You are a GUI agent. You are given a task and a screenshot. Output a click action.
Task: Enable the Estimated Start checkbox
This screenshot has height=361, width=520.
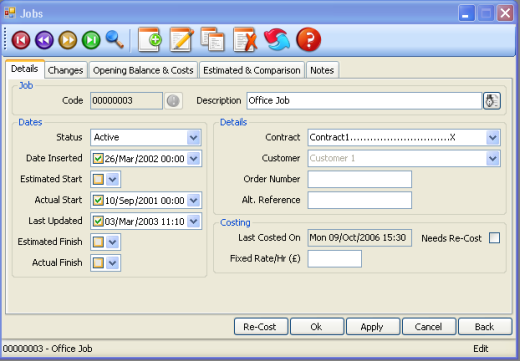click(98, 179)
